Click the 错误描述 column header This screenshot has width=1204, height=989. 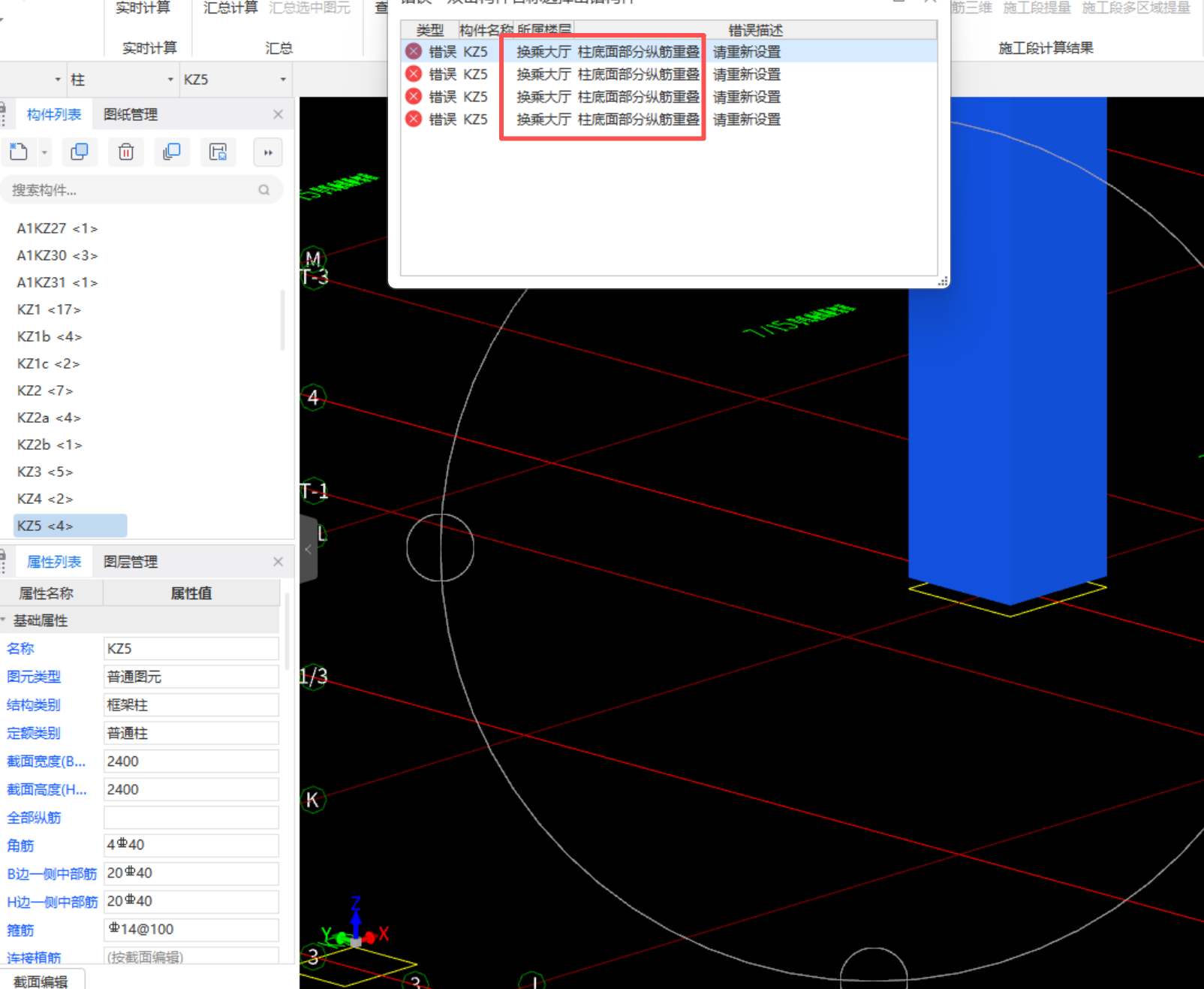755,30
